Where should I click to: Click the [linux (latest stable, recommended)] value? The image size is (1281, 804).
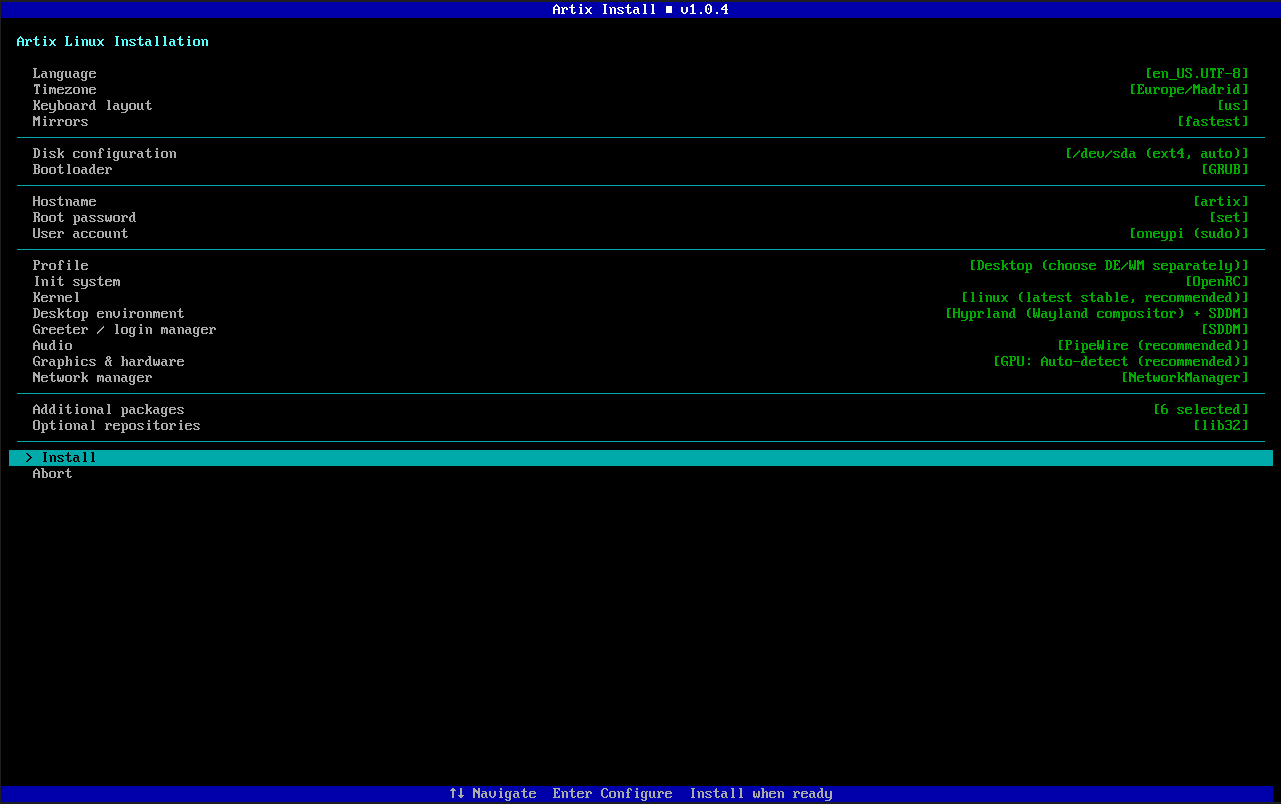[1105, 298]
